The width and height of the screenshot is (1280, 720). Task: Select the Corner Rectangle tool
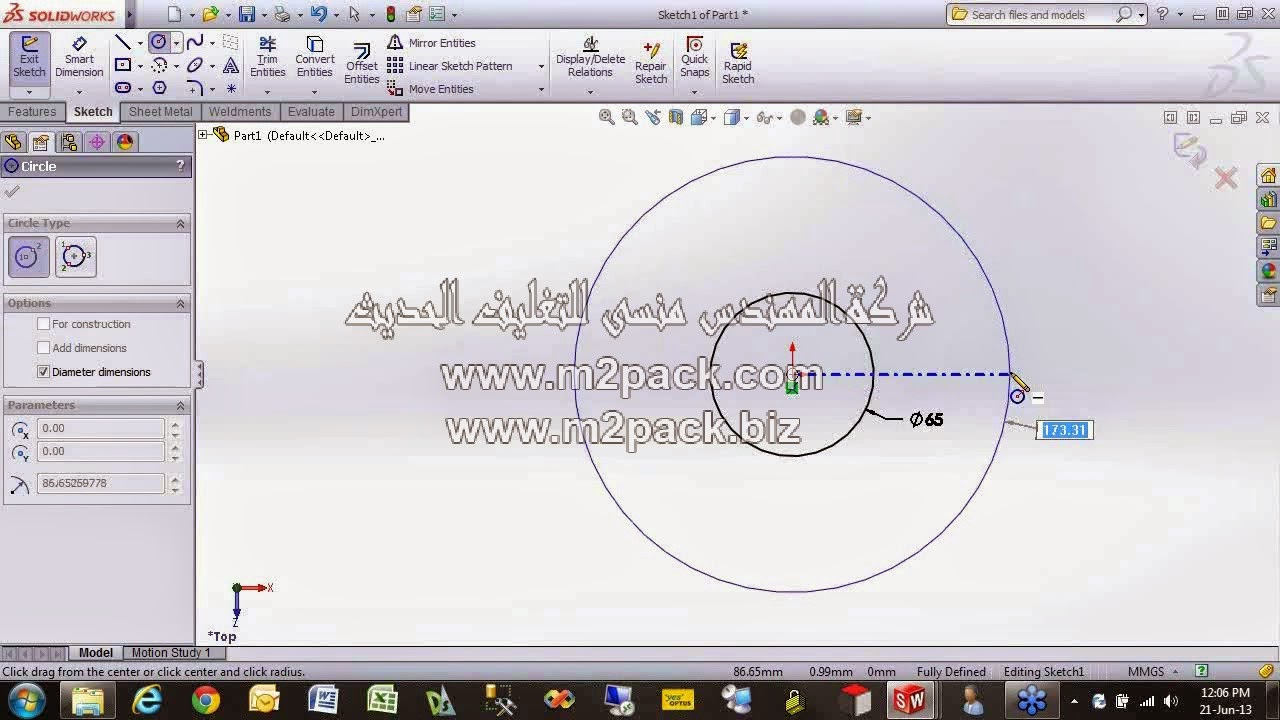point(123,65)
